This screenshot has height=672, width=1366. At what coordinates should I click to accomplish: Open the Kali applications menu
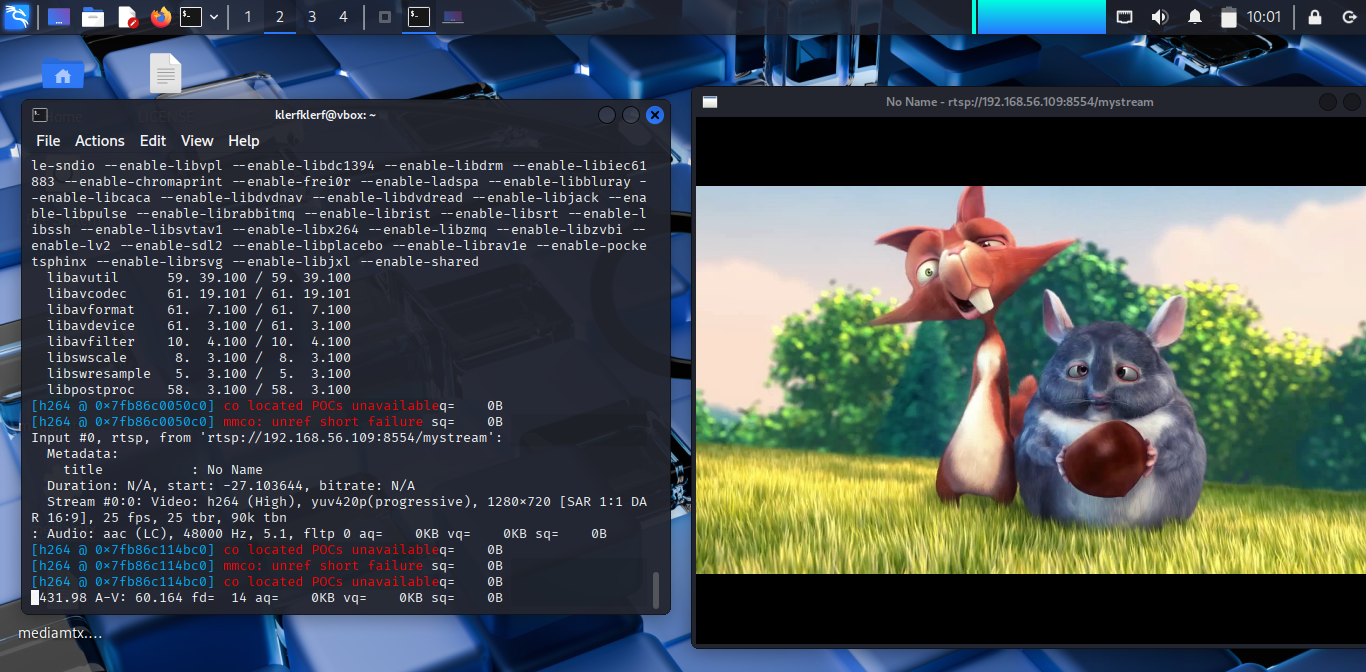pyautogui.click(x=17, y=16)
